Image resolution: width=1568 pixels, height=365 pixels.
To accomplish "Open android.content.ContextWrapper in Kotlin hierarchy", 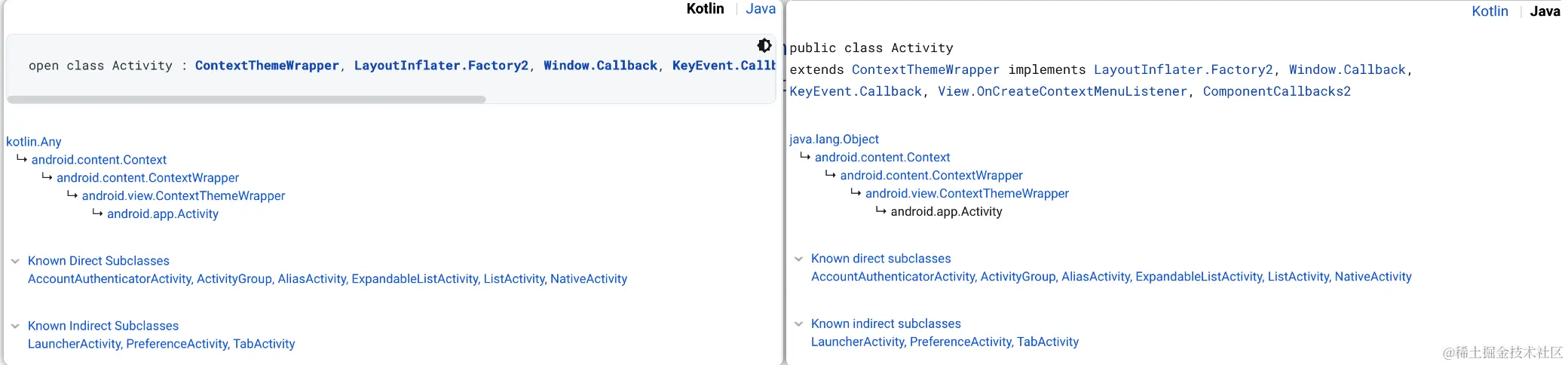I will point(148,178).
